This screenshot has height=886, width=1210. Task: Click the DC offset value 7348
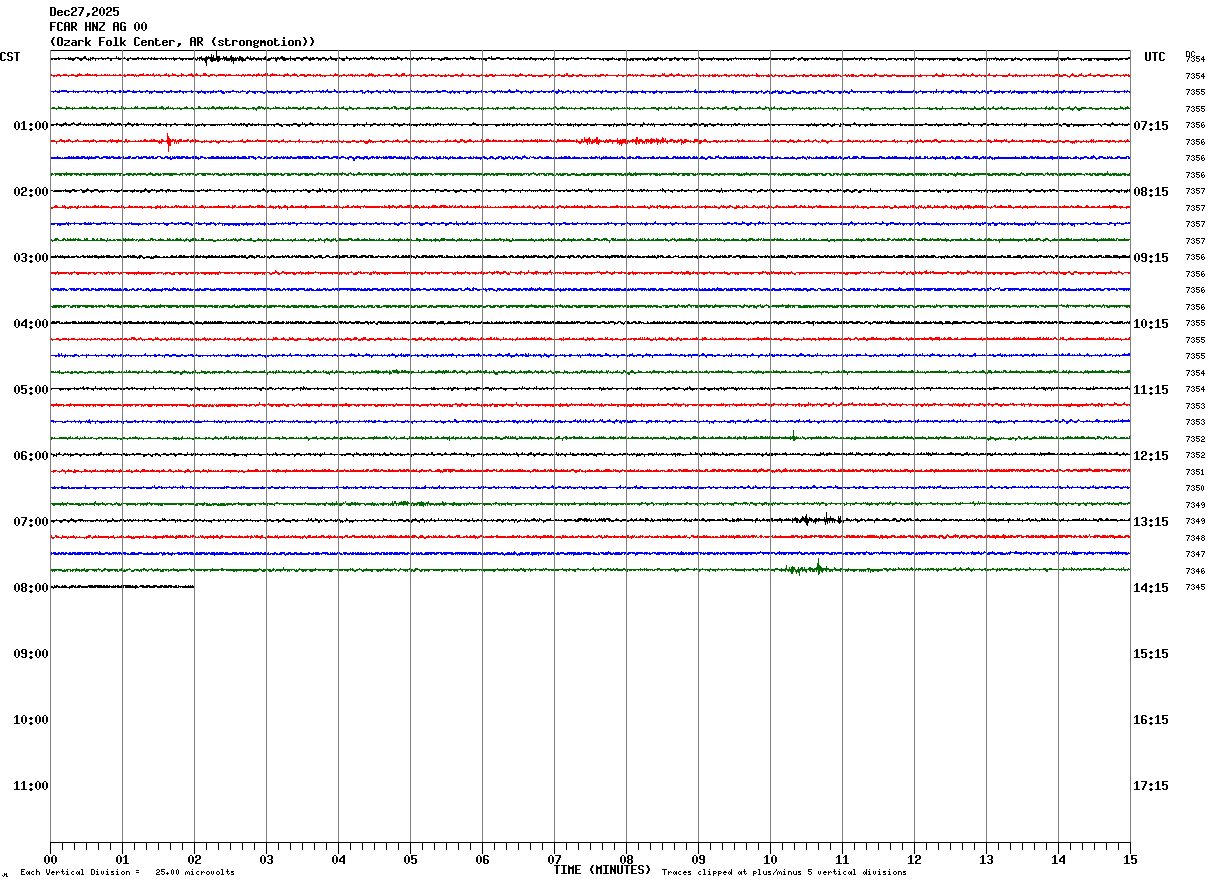[x=1195, y=538]
